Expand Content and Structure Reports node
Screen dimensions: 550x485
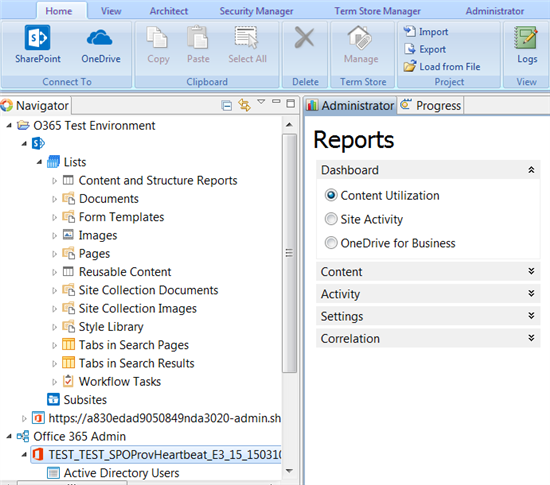coord(54,181)
